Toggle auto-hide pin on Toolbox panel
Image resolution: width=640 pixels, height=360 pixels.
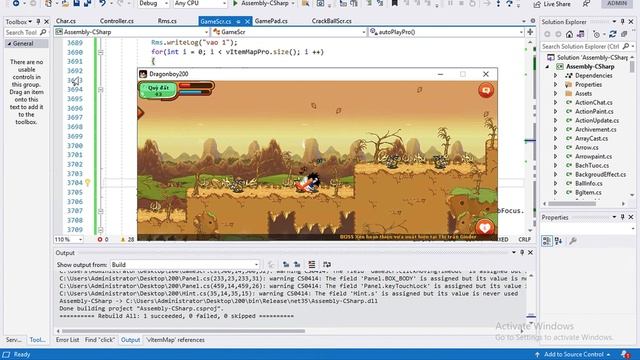point(38,21)
